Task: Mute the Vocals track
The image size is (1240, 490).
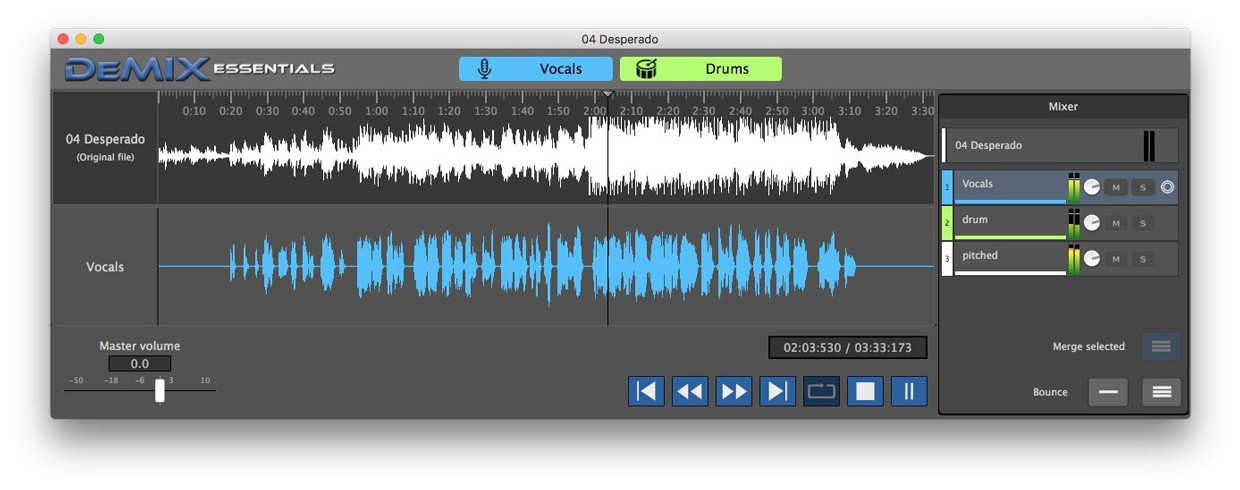Action: pyautogui.click(x=1116, y=187)
